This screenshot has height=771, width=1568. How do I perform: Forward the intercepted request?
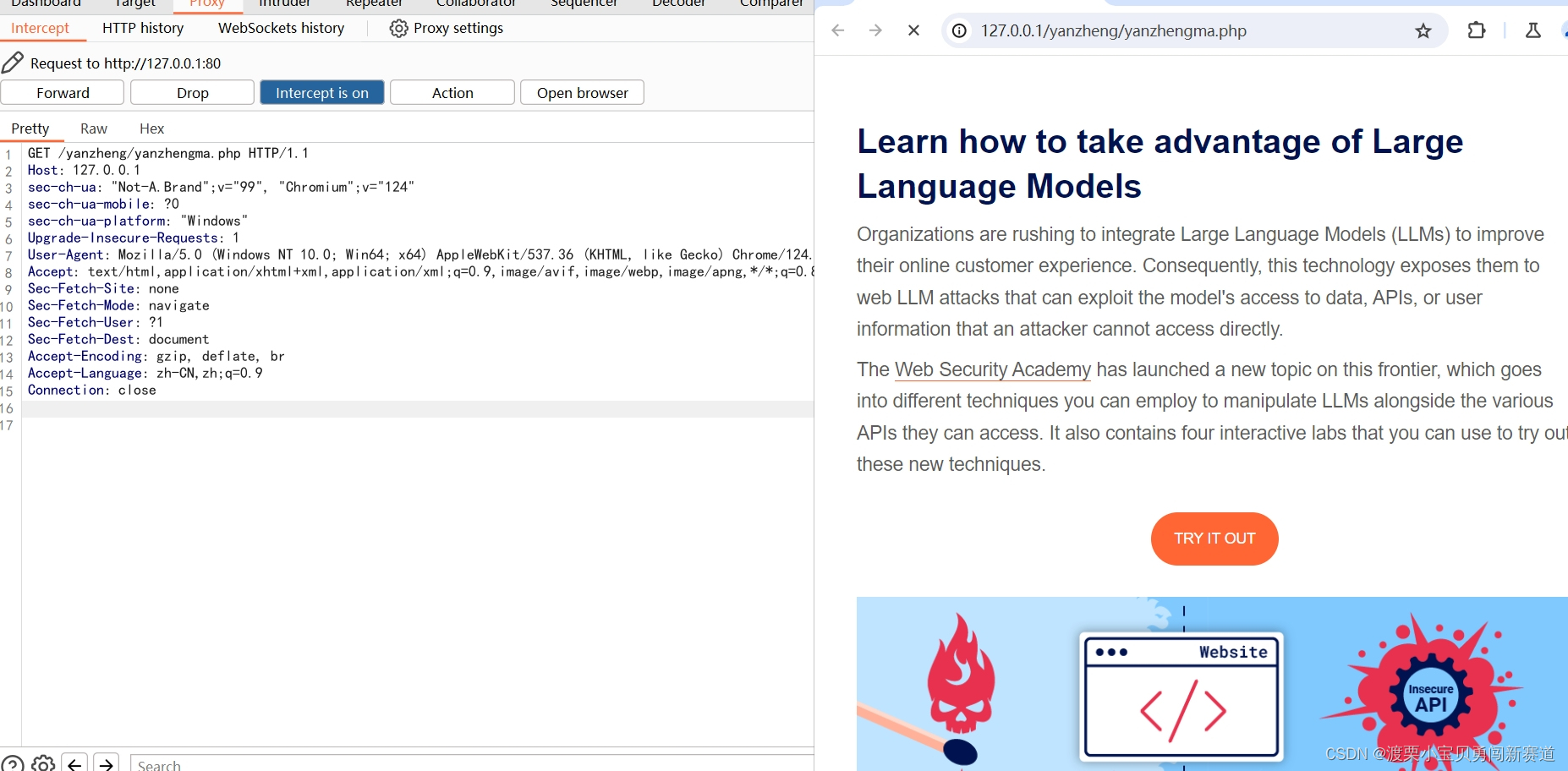pyautogui.click(x=63, y=92)
